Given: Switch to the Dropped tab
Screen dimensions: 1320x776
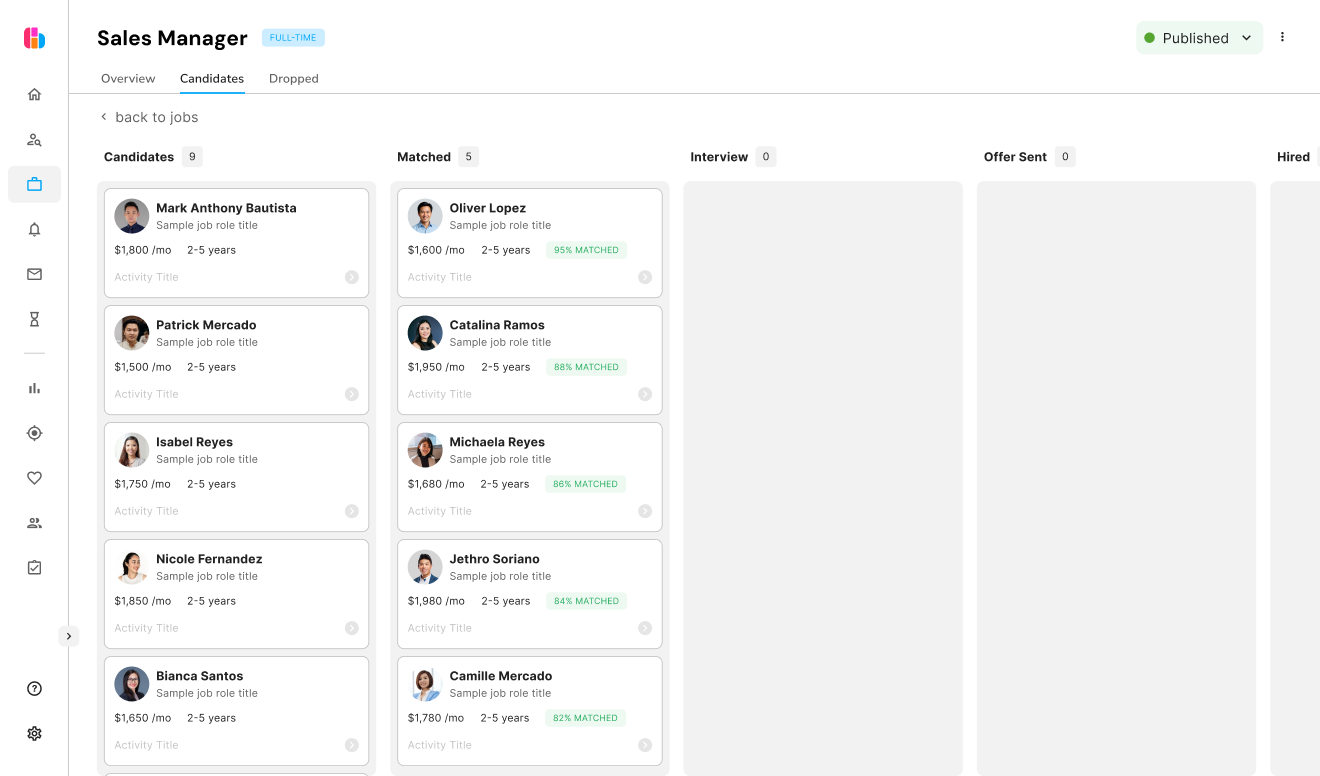Looking at the screenshot, I should tap(293, 79).
